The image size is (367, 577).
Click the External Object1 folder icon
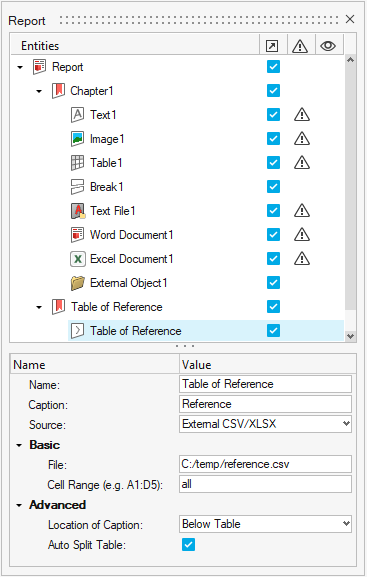pyautogui.click(x=78, y=283)
